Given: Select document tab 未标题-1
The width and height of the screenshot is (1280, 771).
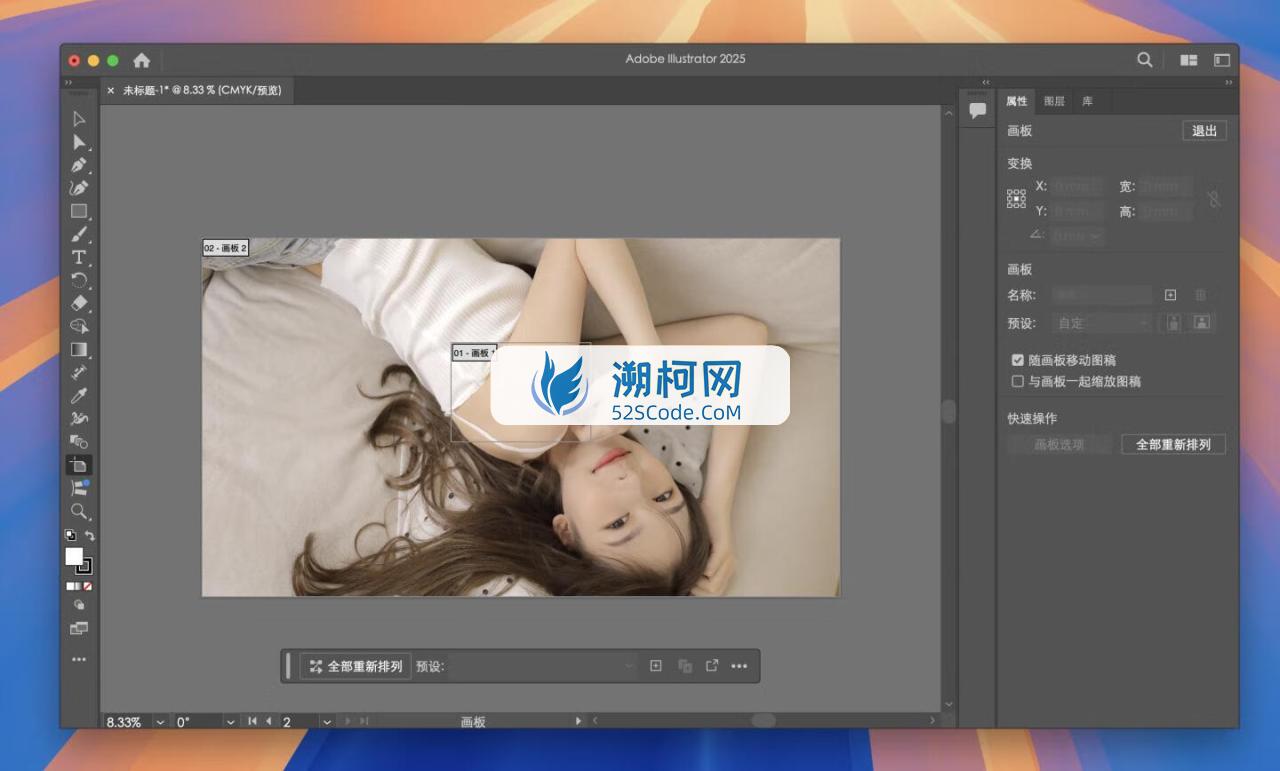Looking at the screenshot, I should click(202, 90).
